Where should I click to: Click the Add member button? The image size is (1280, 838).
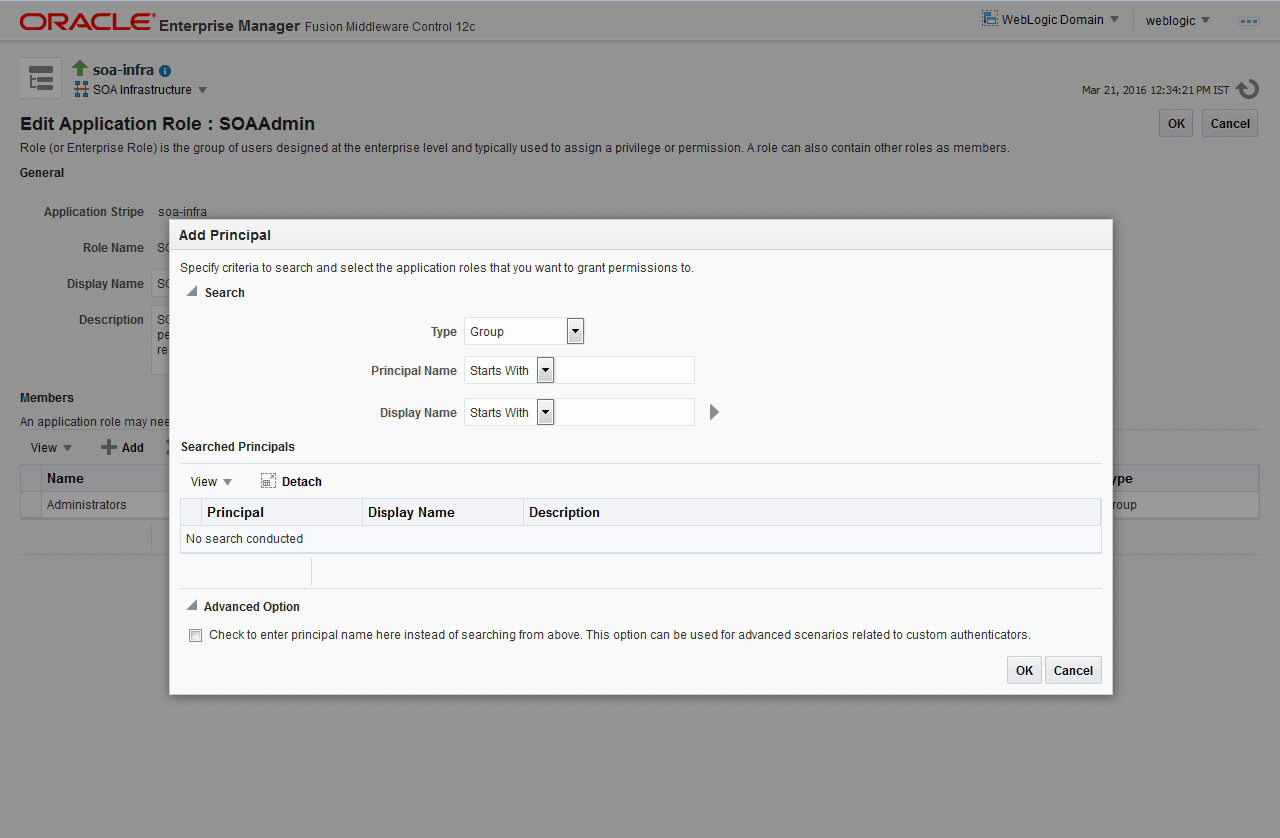coord(123,448)
